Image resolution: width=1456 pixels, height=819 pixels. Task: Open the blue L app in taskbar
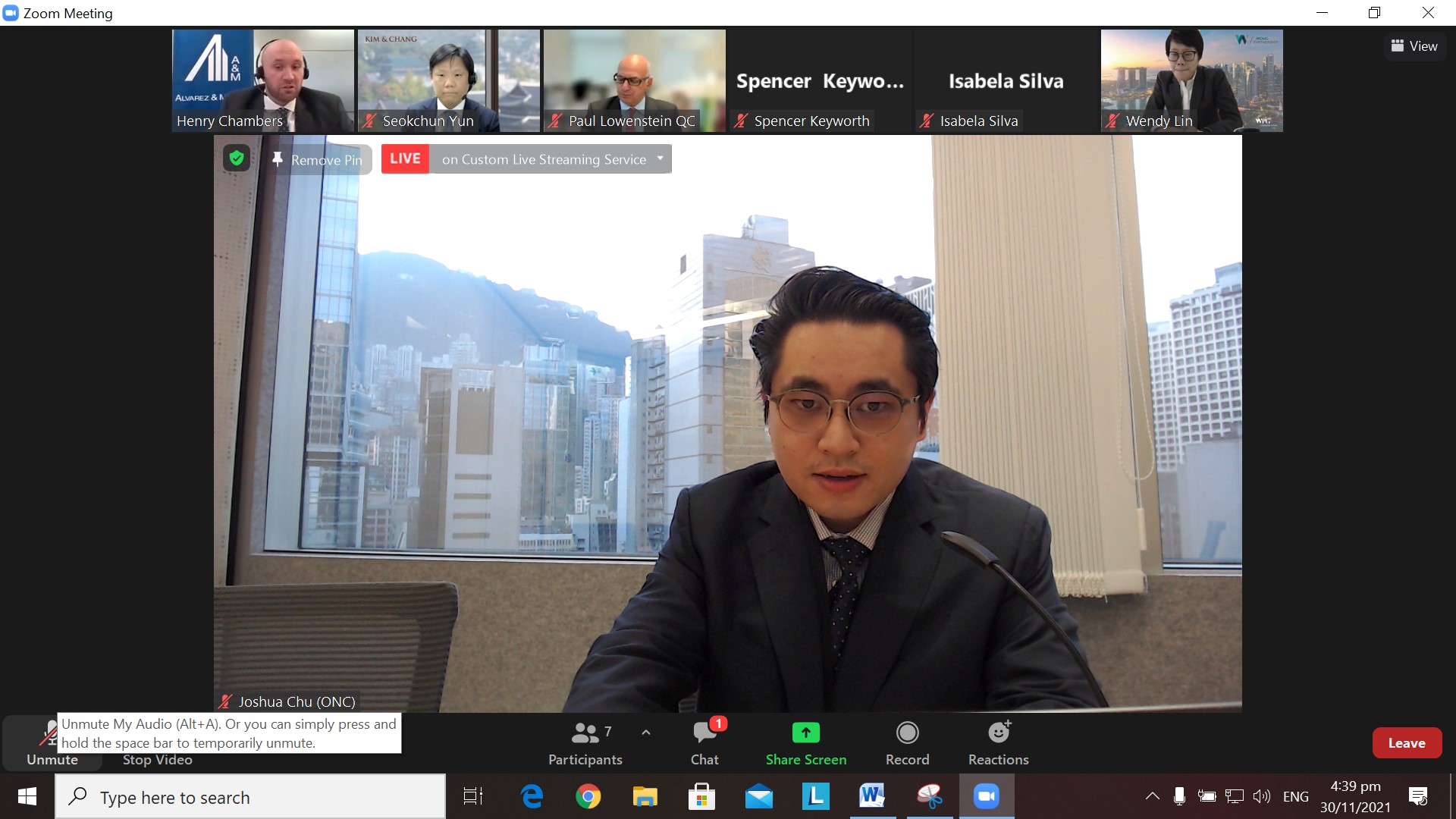[x=815, y=796]
